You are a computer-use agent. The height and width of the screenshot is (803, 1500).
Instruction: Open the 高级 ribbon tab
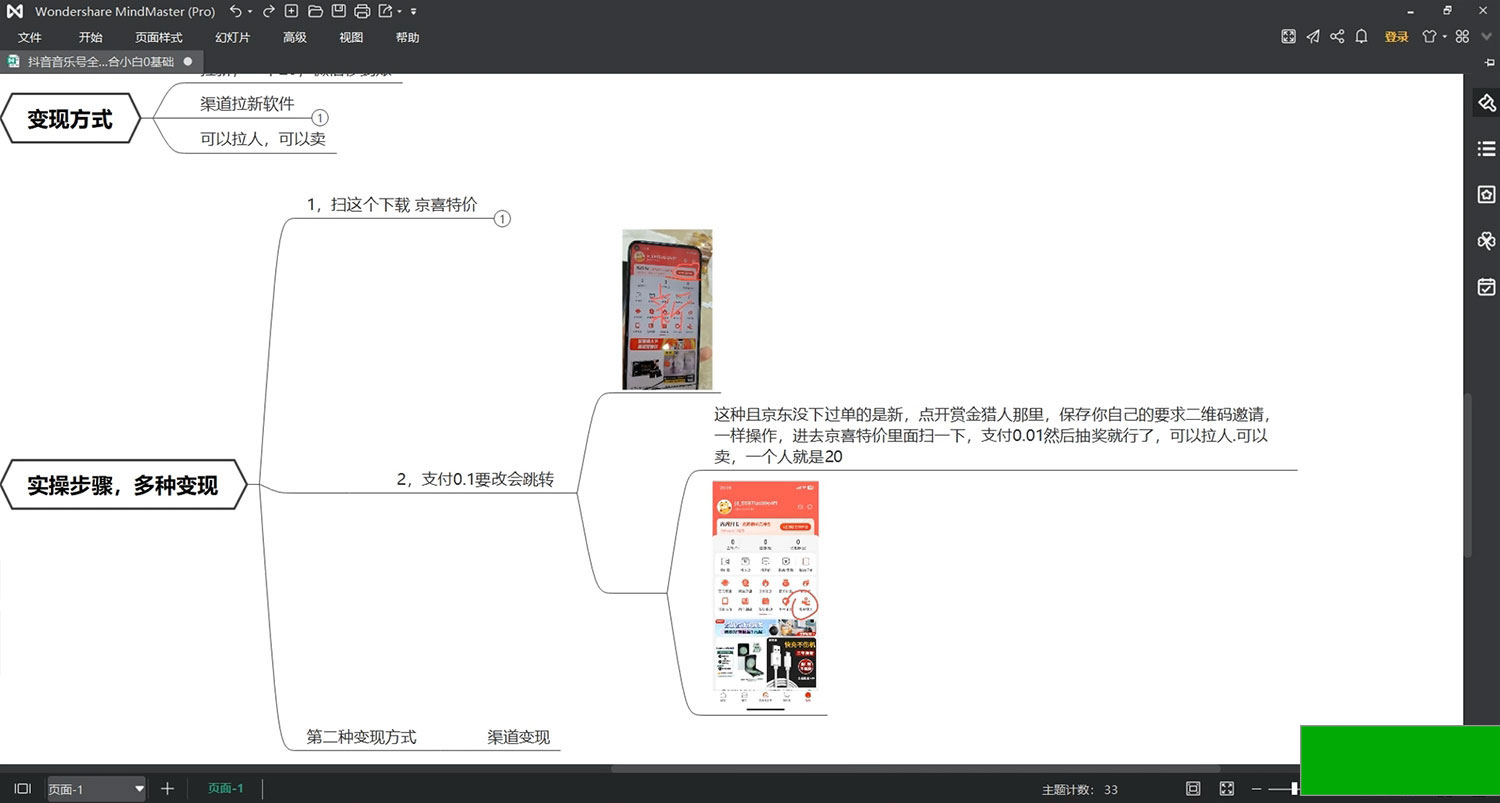[295, 37]
